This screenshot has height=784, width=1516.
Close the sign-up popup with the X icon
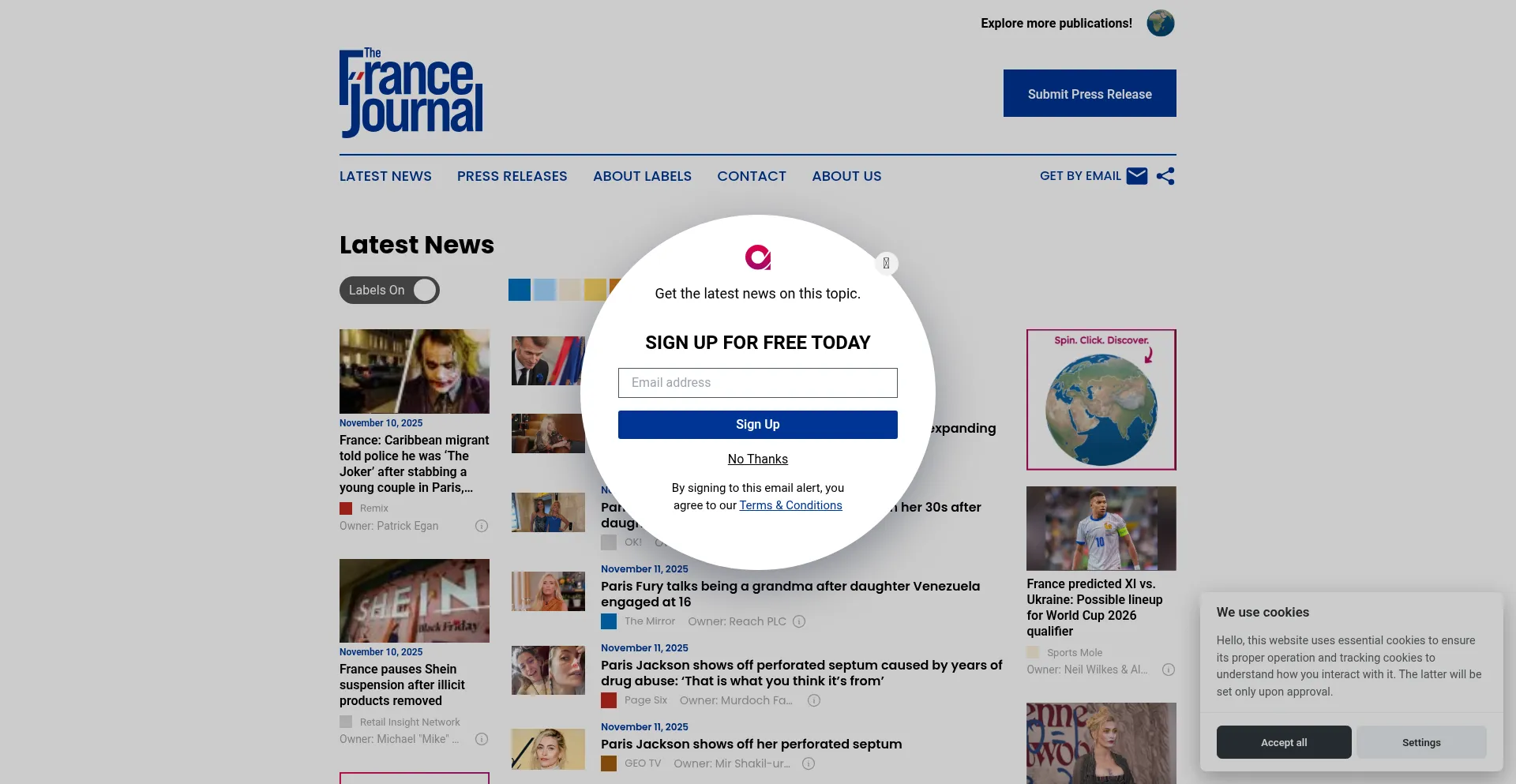pos(886,264)
